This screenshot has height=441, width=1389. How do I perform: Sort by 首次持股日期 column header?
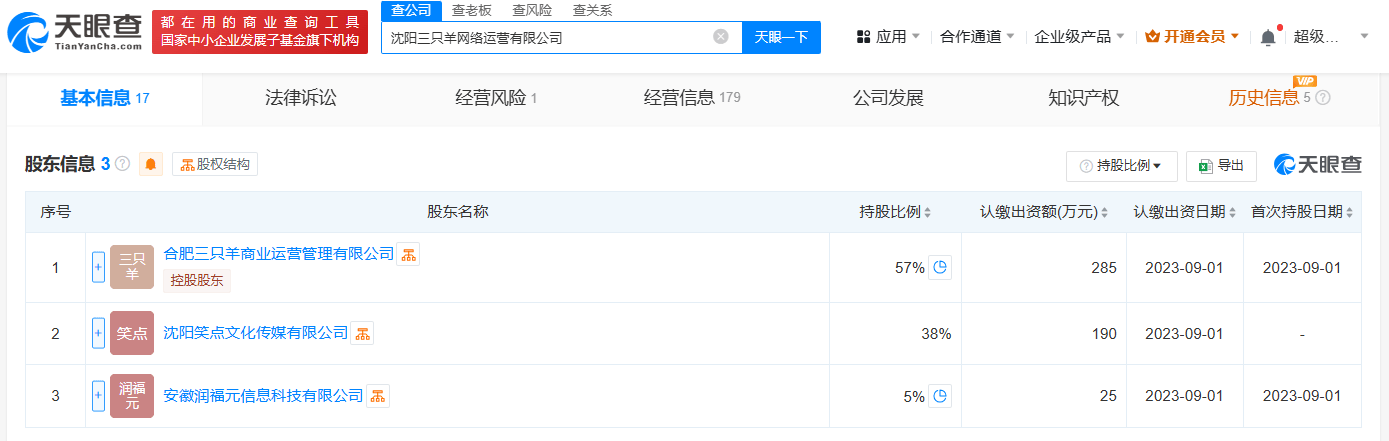(x=1302, y=212)
